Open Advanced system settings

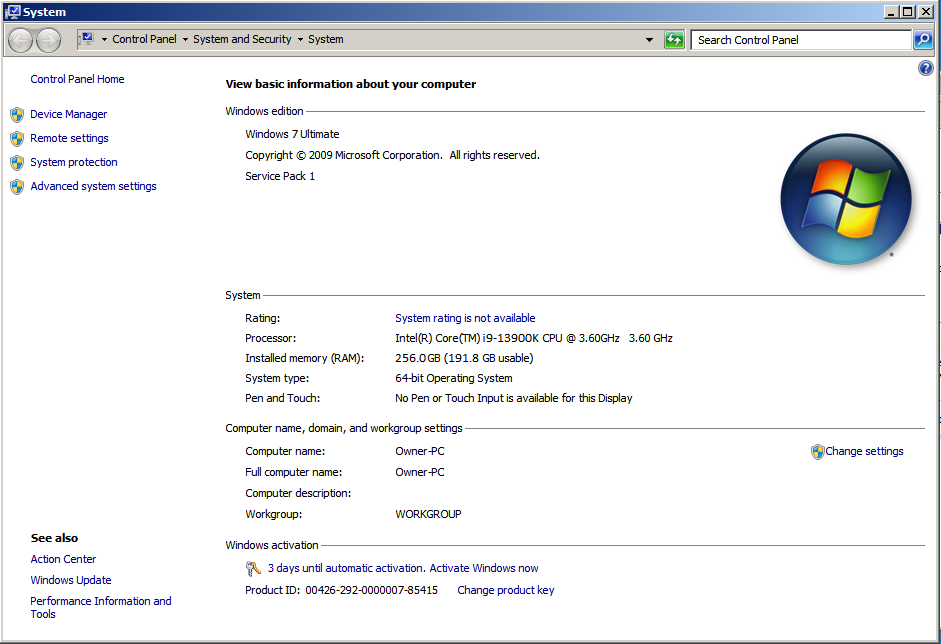click(x=93, y=186)
